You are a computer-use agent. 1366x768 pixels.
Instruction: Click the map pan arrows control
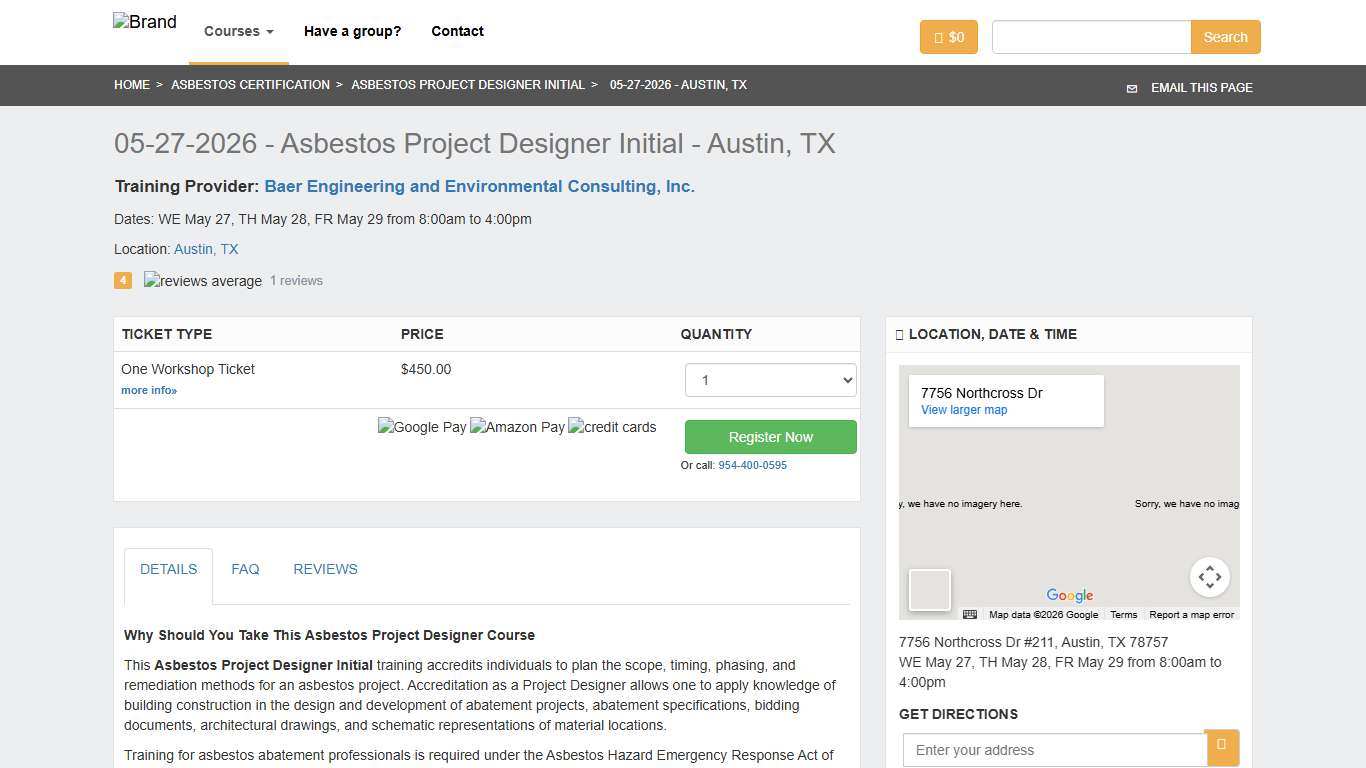pos(1210,577)
